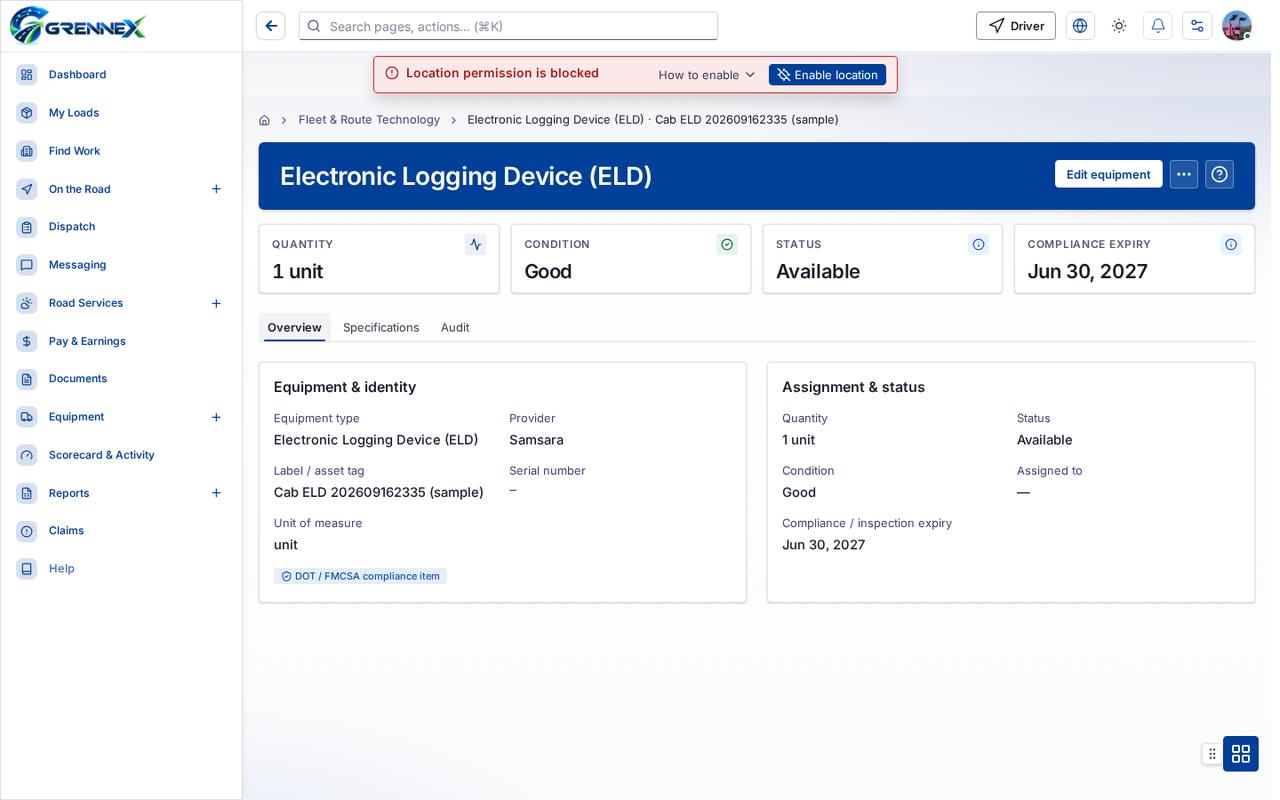This screenshot has height=800, width=1280.
Task: Click the Grennex logo
Action: coord(78,26)
